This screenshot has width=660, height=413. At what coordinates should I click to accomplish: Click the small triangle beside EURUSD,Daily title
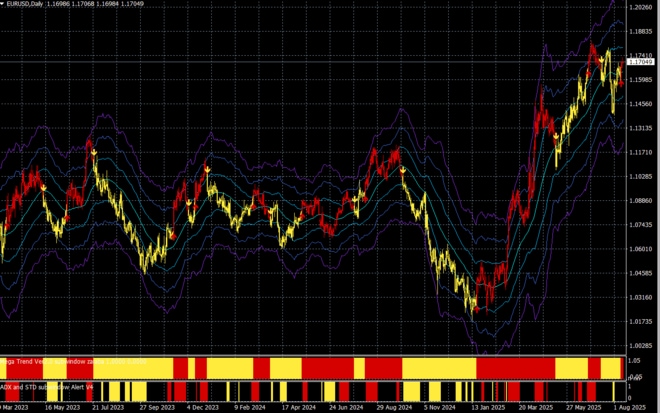(x=3, y=4)
